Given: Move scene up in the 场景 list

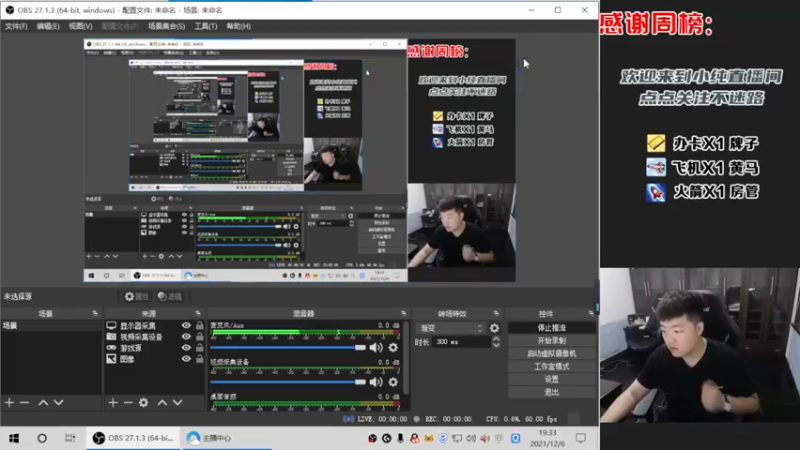Looking at the screenshot, I should tap(43, 403).
